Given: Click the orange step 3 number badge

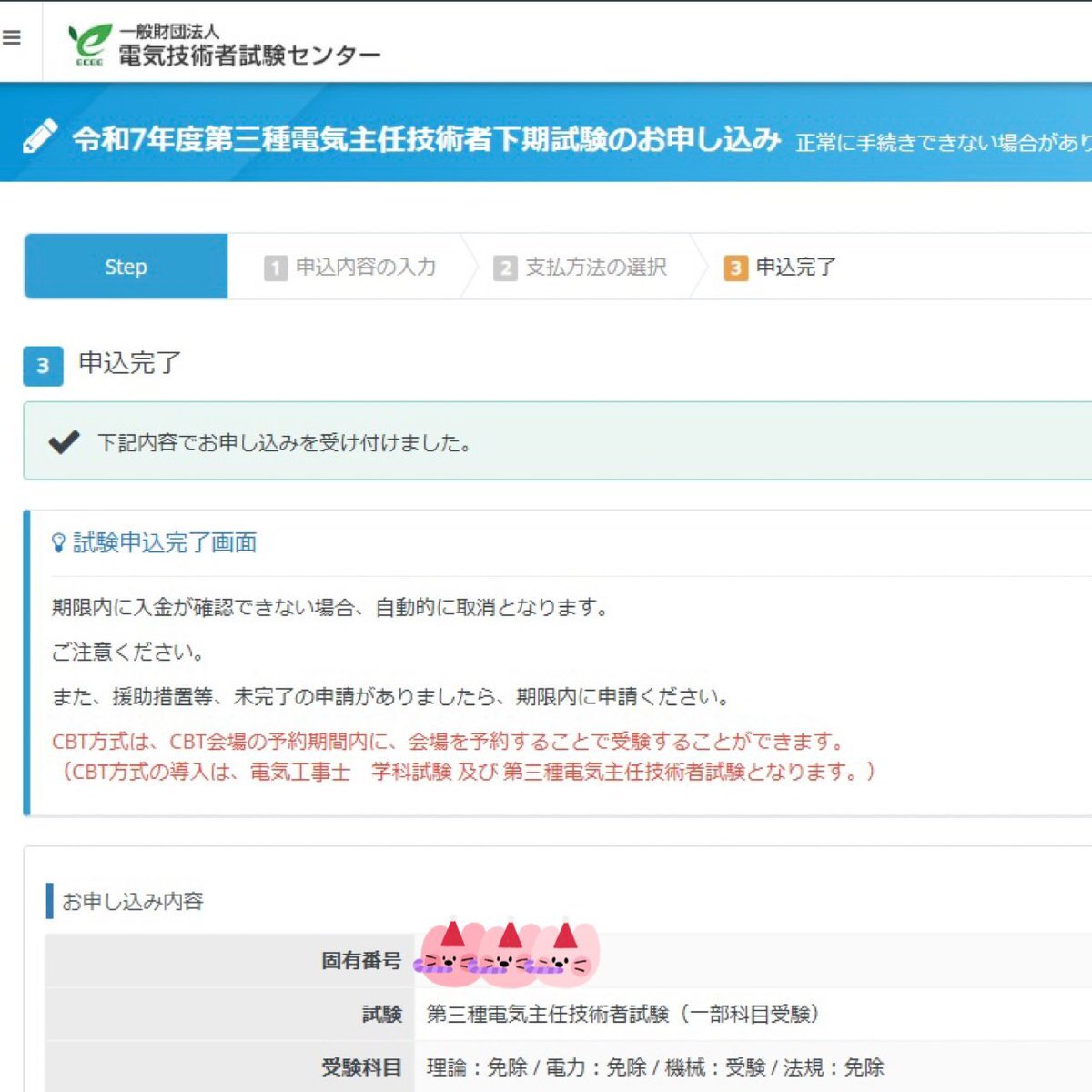Looking at the screenshot, I should (x=735, y=268).
